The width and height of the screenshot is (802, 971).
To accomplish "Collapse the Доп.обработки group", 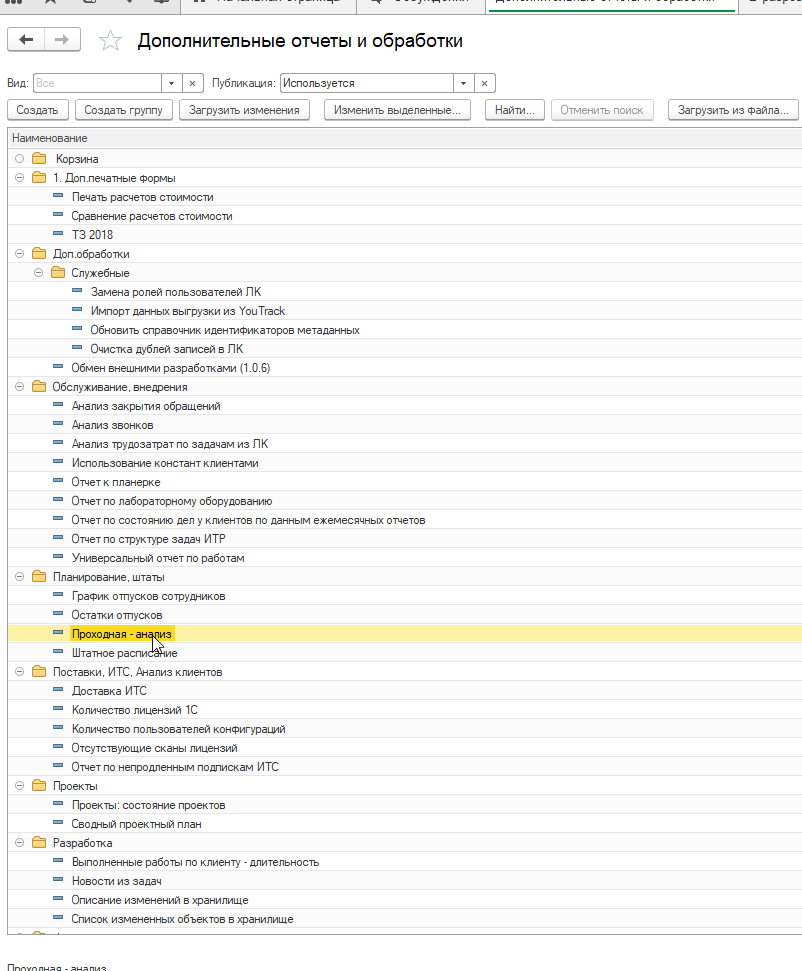I will (19, 254).
